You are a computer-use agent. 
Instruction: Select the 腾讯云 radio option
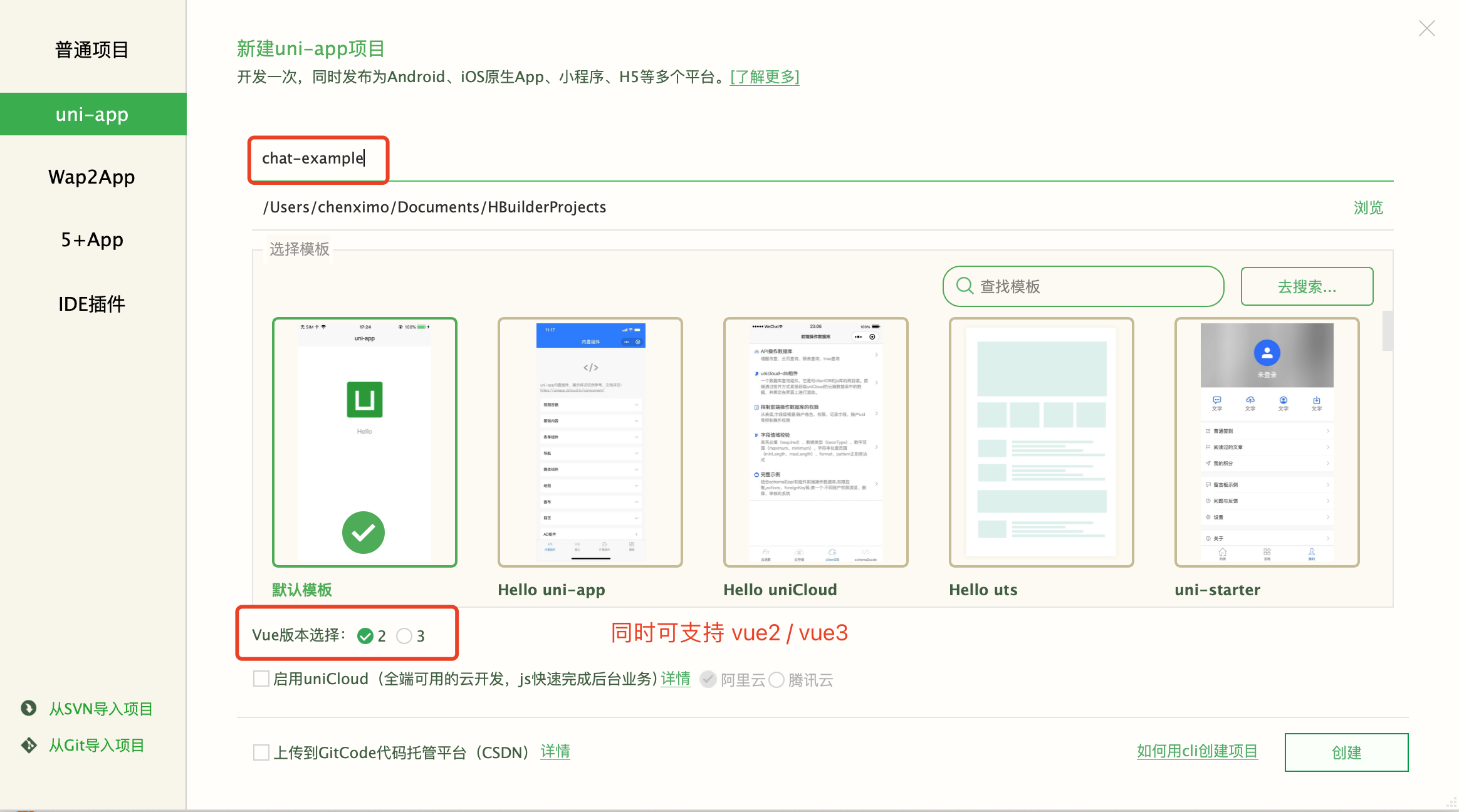(777, 680)
